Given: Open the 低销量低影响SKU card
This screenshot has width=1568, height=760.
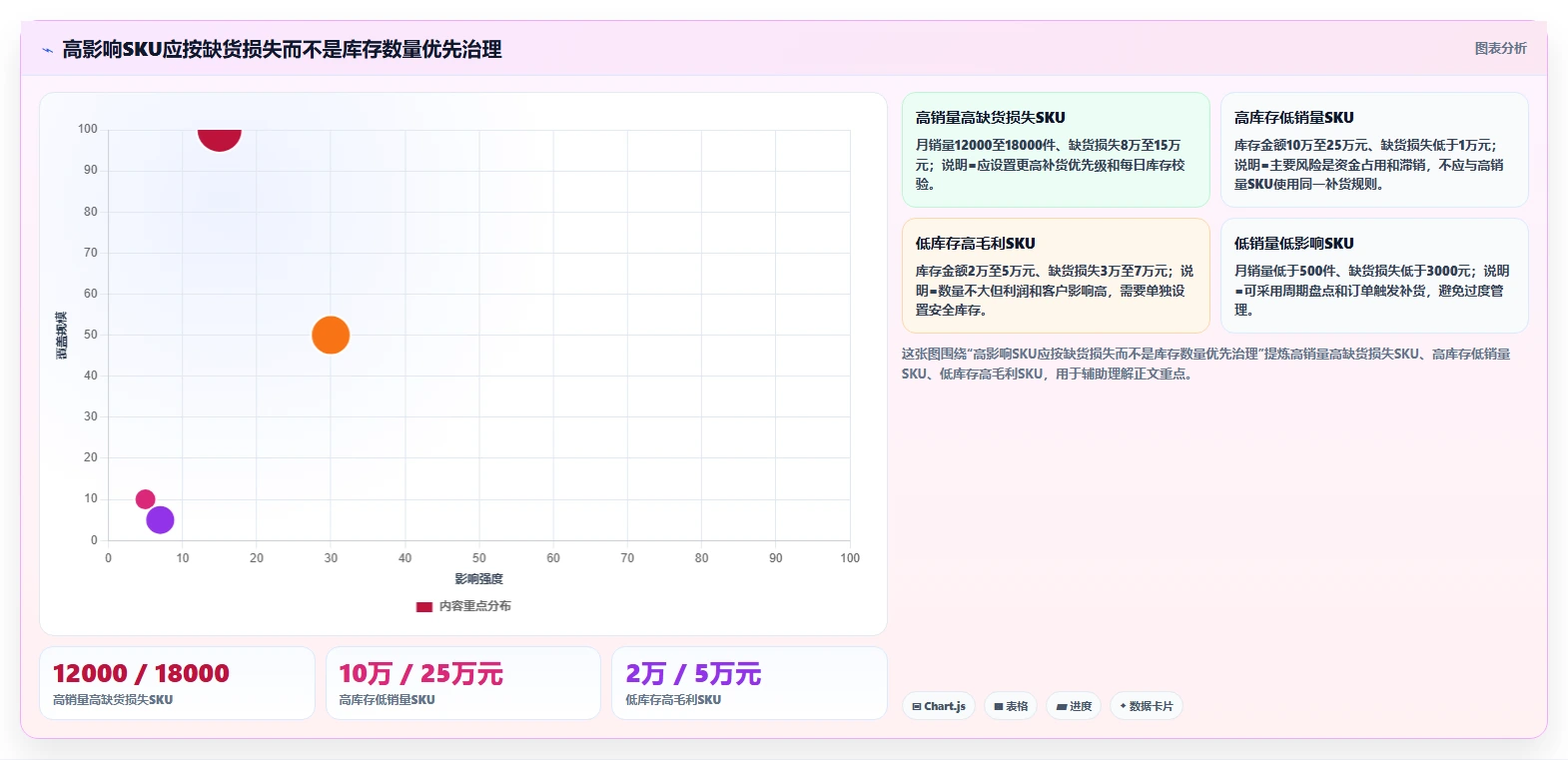Looking at the screenshot, I should (x=1374, y=276).
